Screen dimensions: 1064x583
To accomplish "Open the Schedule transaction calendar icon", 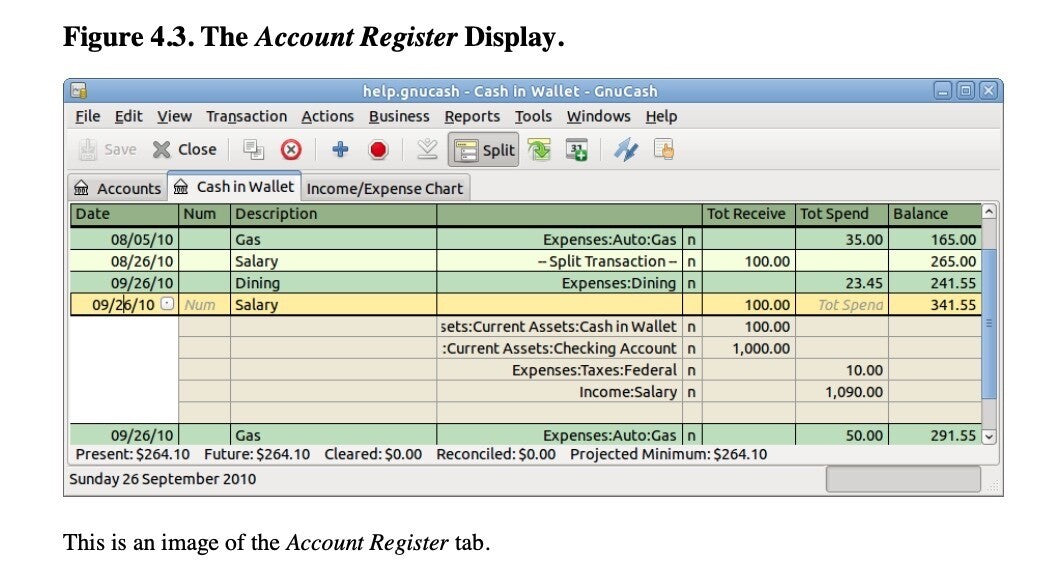I will coord(578,149).
